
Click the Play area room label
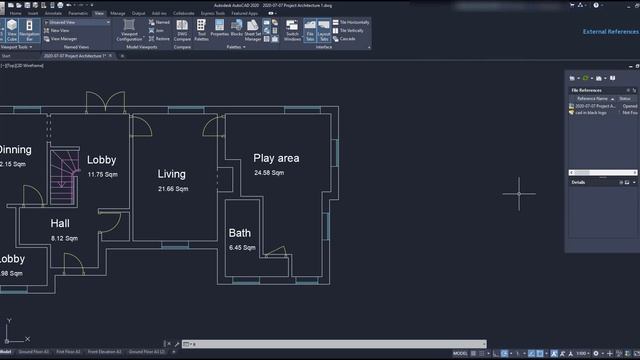[276, 158]
